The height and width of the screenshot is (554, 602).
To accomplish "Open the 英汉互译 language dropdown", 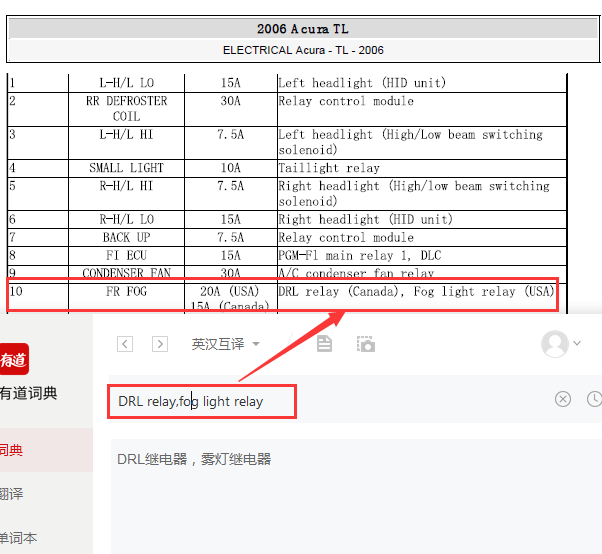I will 225,344.
